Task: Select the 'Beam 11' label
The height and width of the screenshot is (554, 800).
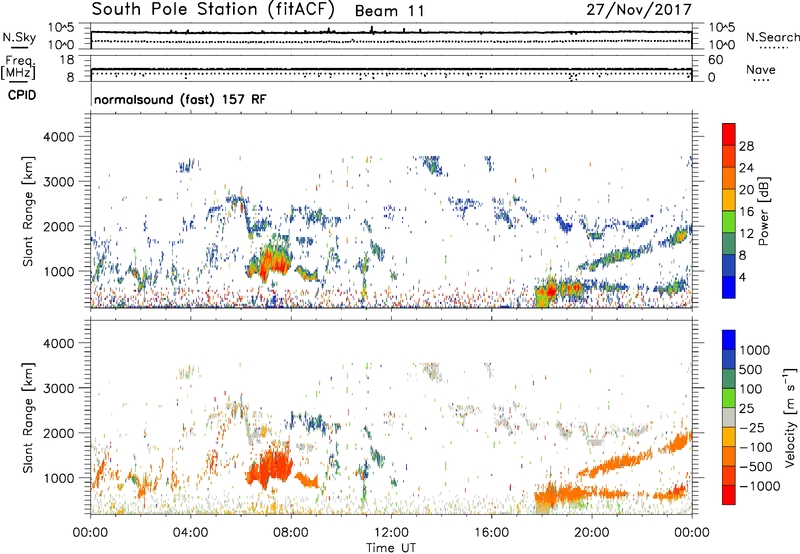Action: coord(389,11)
